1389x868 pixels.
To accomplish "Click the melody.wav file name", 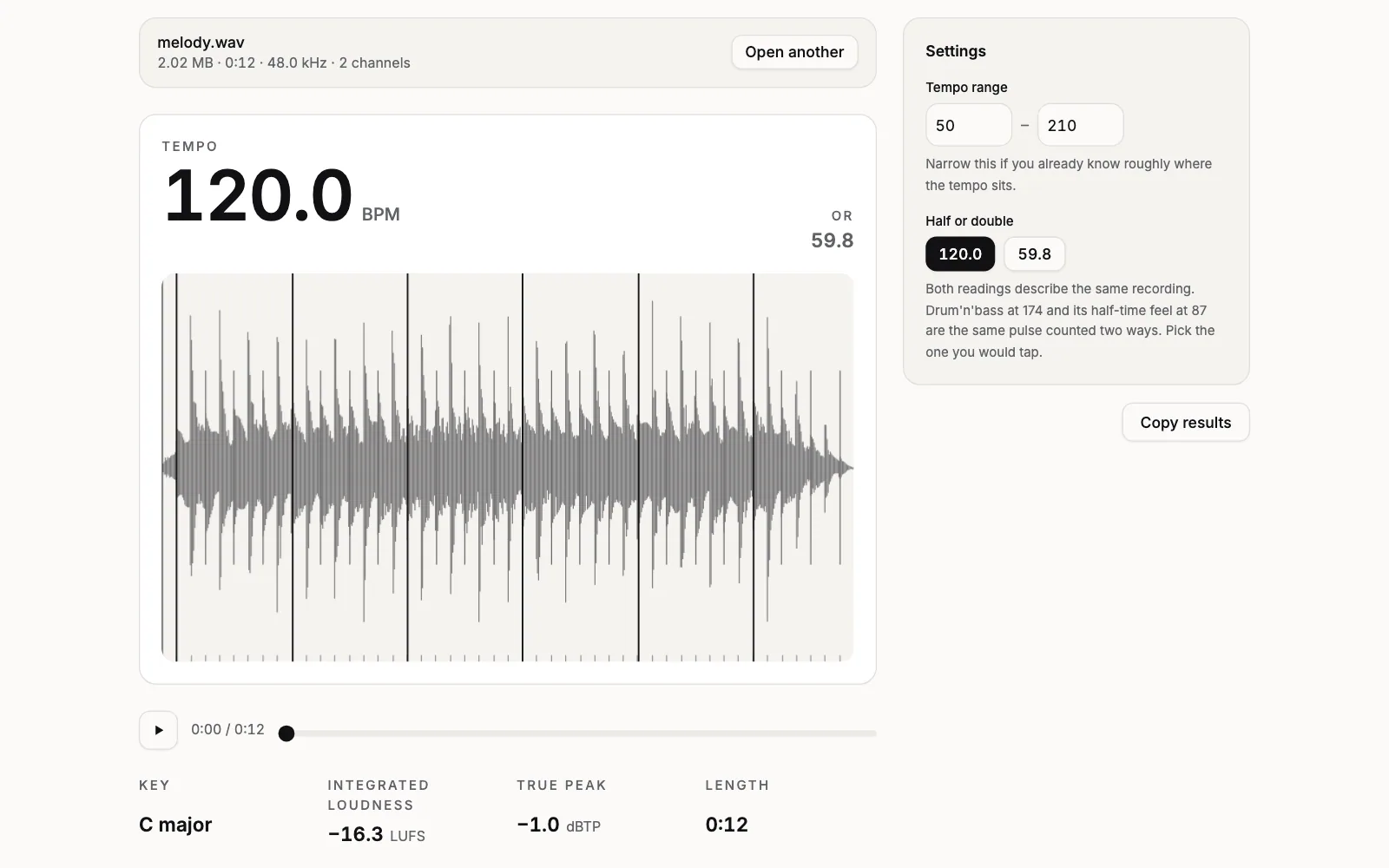I will pos(201,43).
